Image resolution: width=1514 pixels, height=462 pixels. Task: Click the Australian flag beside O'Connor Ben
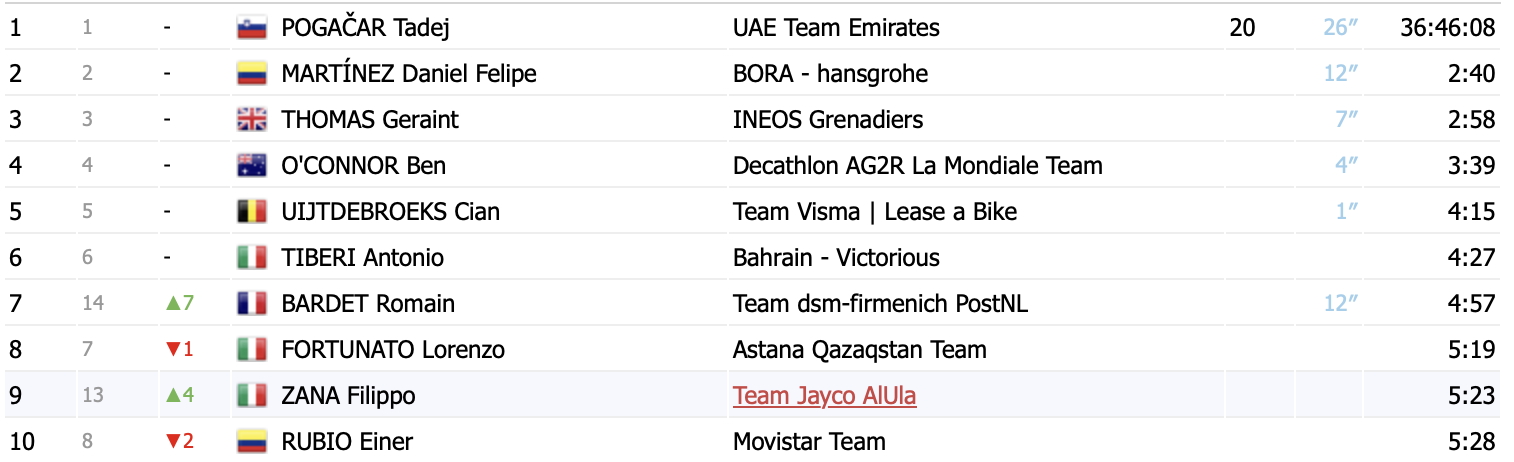click(251, 166)
